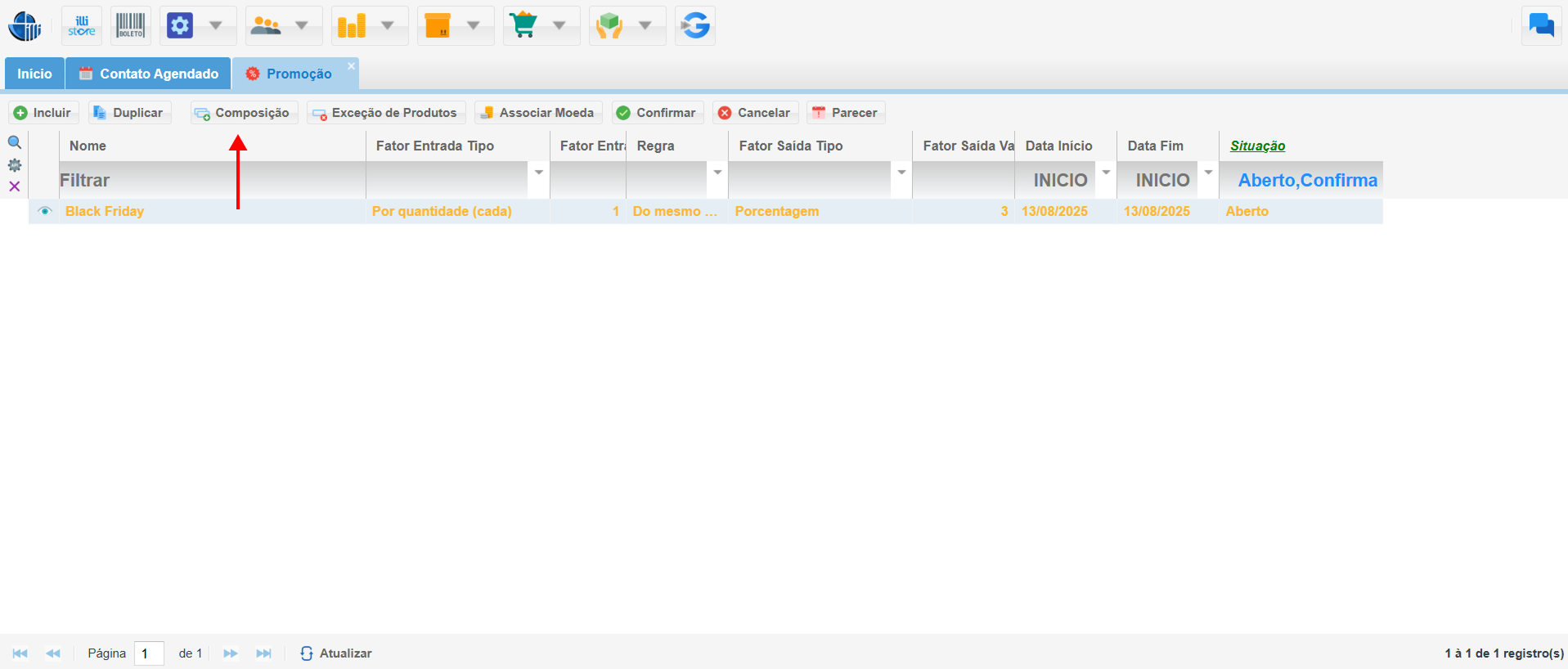Close the Promoção tab
The height and width of the screenshot is (669, 1568).
351,66
